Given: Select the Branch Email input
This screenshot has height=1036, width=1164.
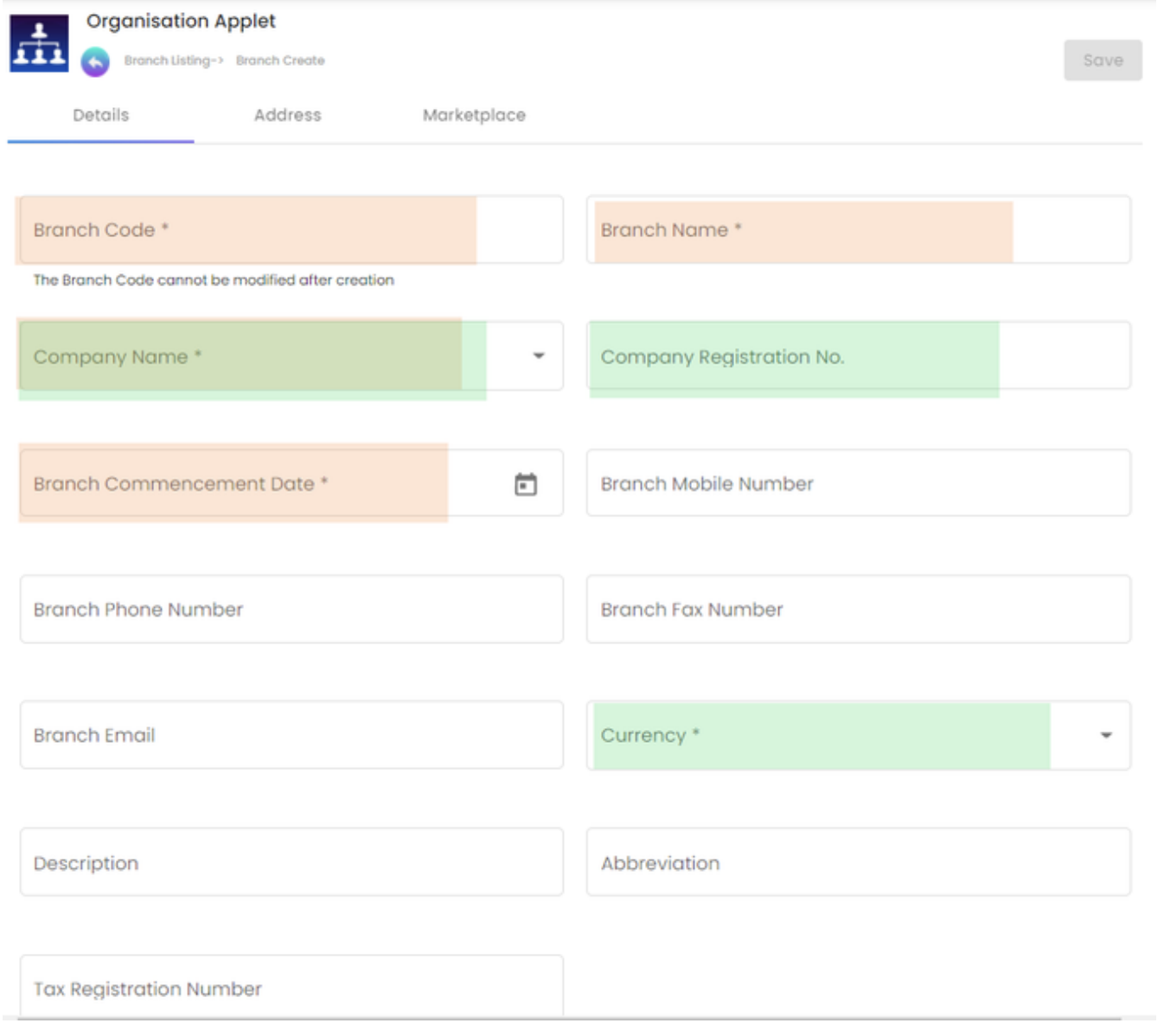Looking at the screenshot, I should (x=291, y=735).
